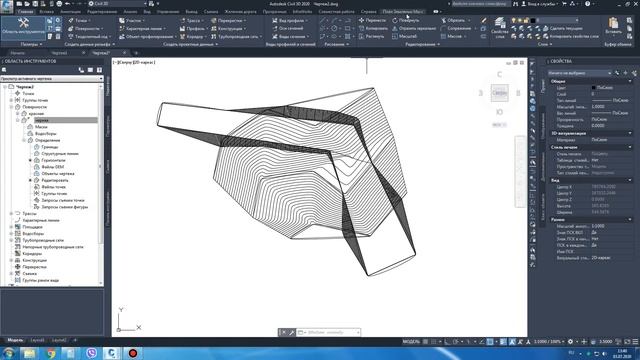Click the Профиль (Profile) tool

[193, 29]
